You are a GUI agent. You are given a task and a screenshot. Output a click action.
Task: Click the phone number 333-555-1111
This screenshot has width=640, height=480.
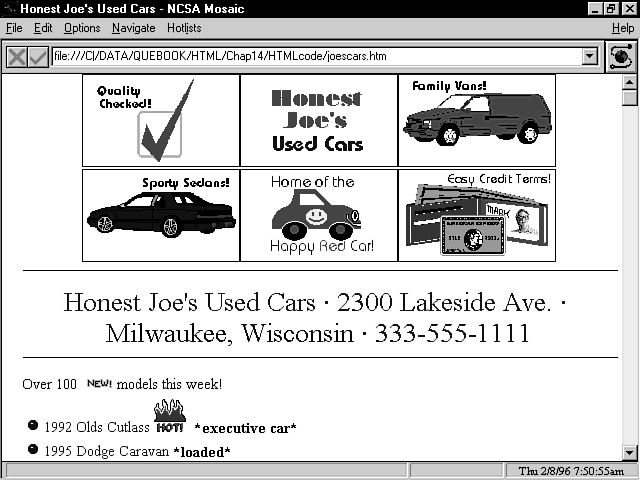point(452,333)
